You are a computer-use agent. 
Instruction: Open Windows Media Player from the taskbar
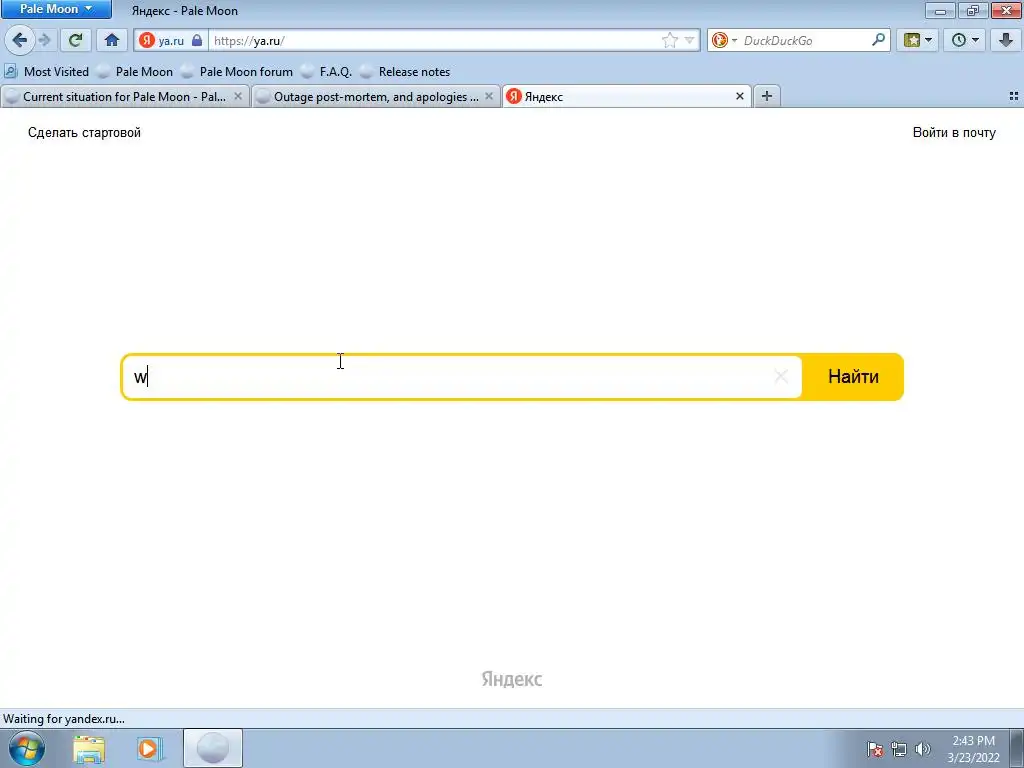point(148,749)
